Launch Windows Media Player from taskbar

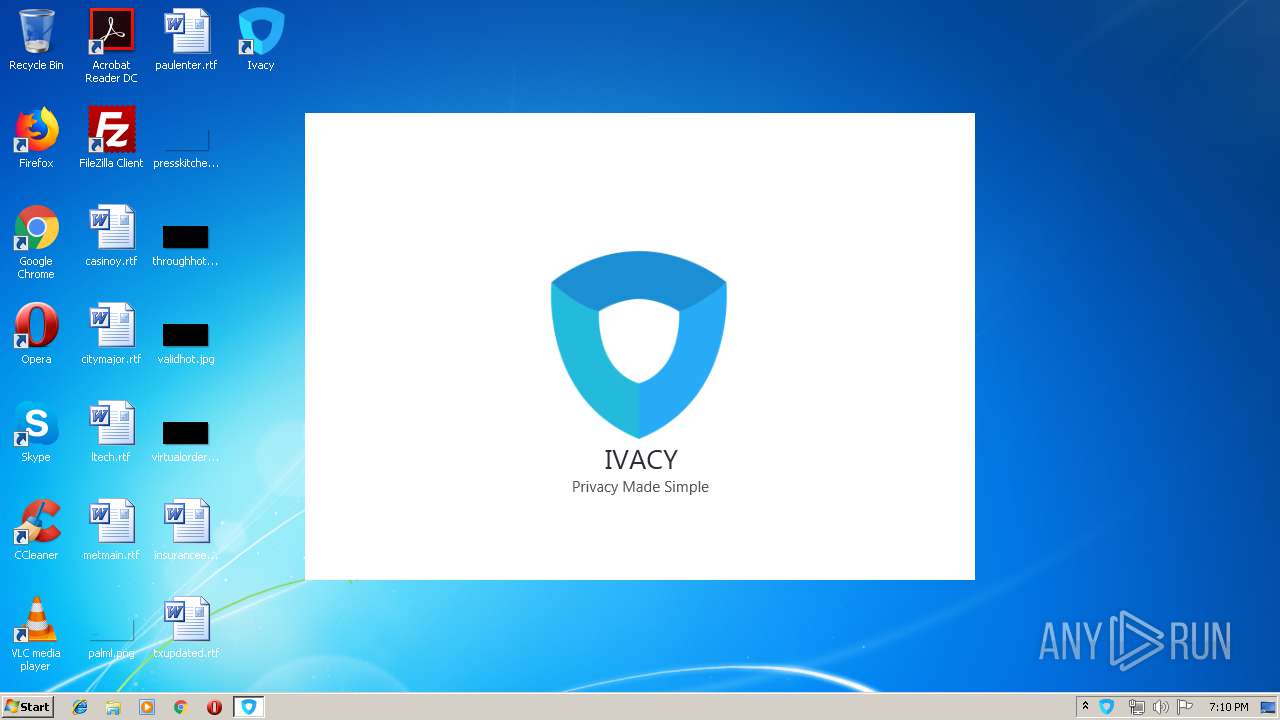[x=147, y=707]
